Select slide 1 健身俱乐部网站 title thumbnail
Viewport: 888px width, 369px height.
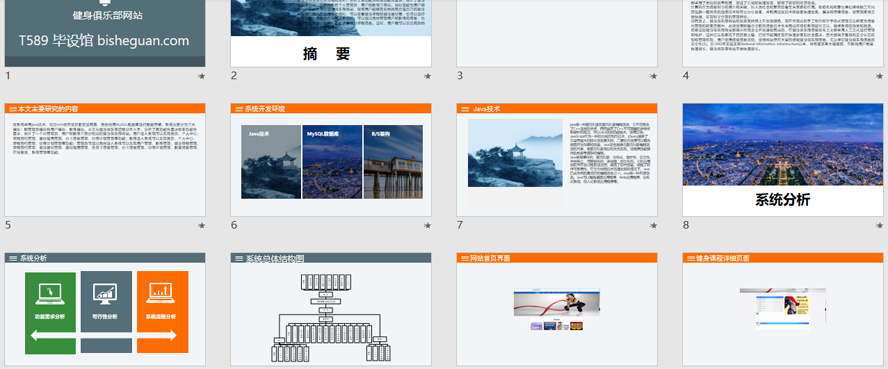coord(105,33)
